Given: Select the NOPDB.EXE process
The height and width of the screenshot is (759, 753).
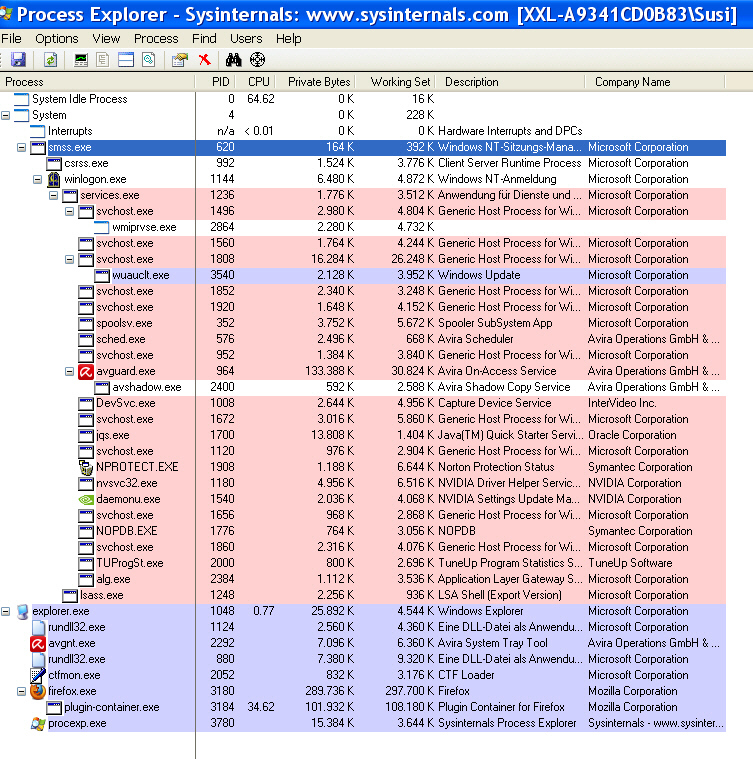Looking at the screenshot, I should (x=363, y=531).
